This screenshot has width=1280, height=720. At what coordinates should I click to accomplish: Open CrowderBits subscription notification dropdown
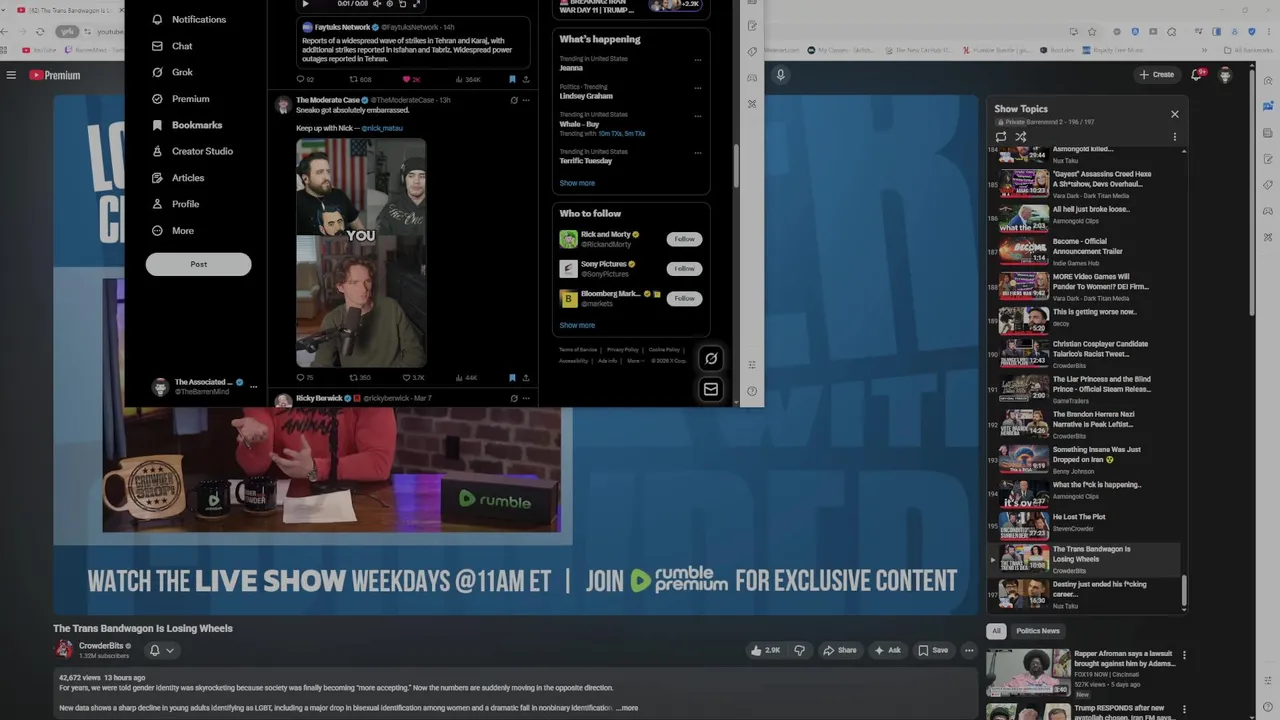click(161, 650)
